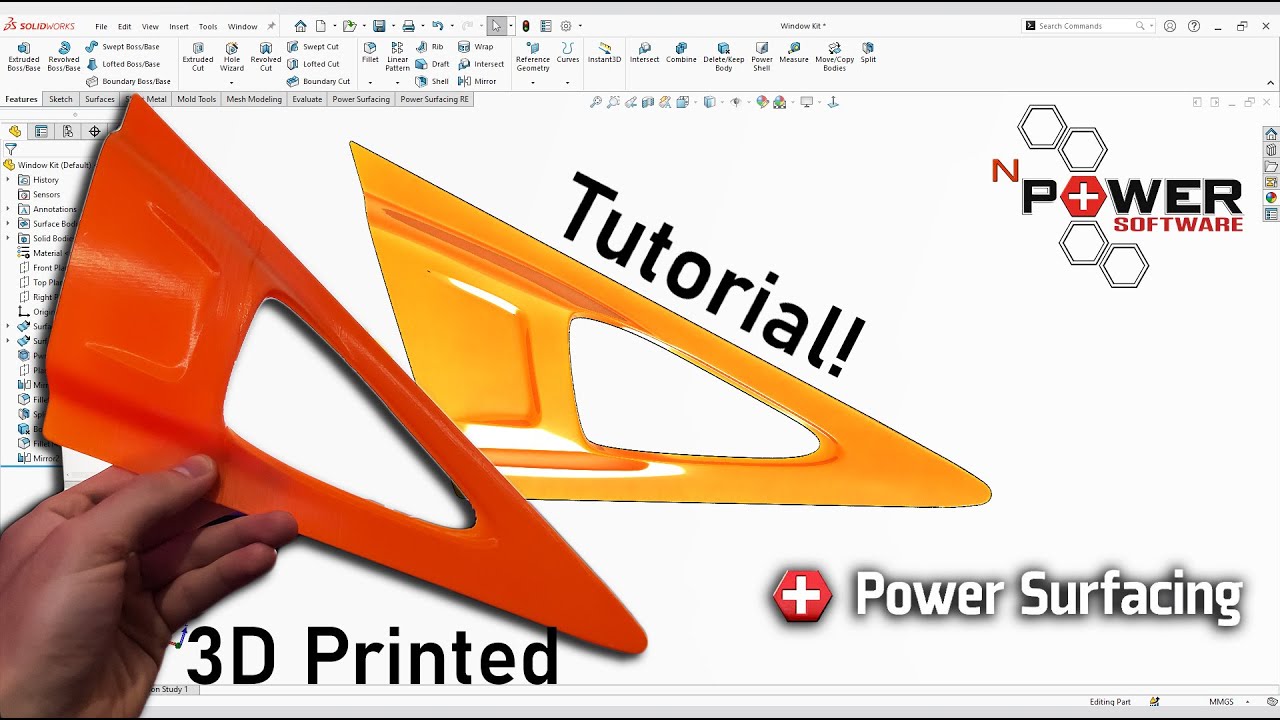Click the Move/Copy Bodies tool
Screen dimensions: 1280x720
[x=835, y=57]
